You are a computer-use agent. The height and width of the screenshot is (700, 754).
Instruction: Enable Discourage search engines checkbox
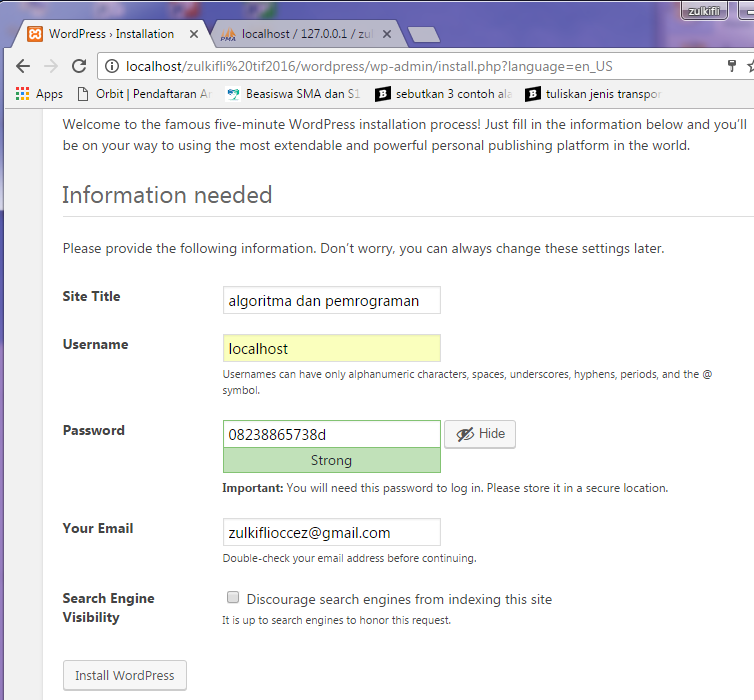233,597
